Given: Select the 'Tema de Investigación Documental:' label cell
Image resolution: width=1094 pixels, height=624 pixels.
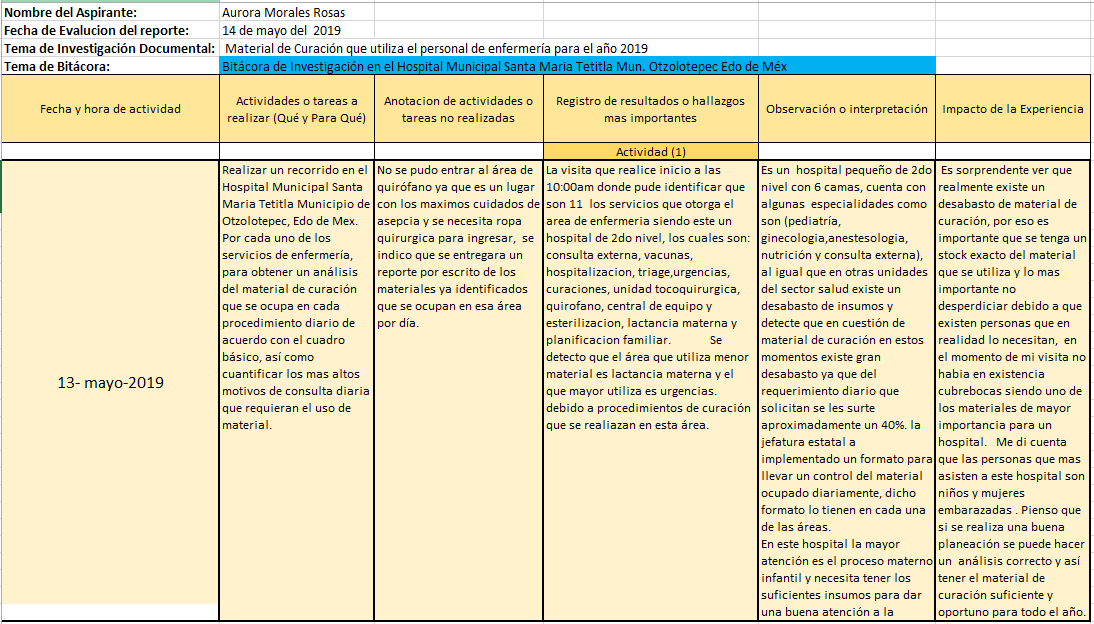Looking at the screenshot, I should click(x=109, y=48).
